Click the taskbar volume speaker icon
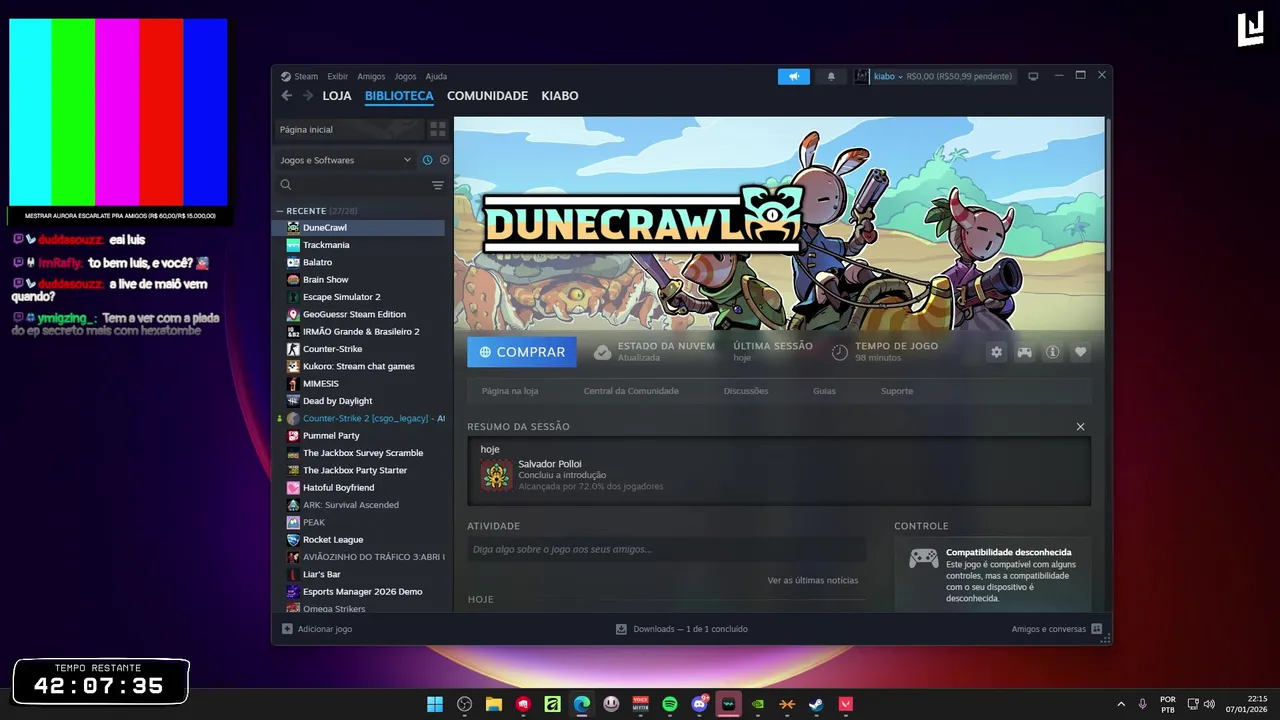1280x720 pixels. pyautogui.click(x=1209, y=704)
